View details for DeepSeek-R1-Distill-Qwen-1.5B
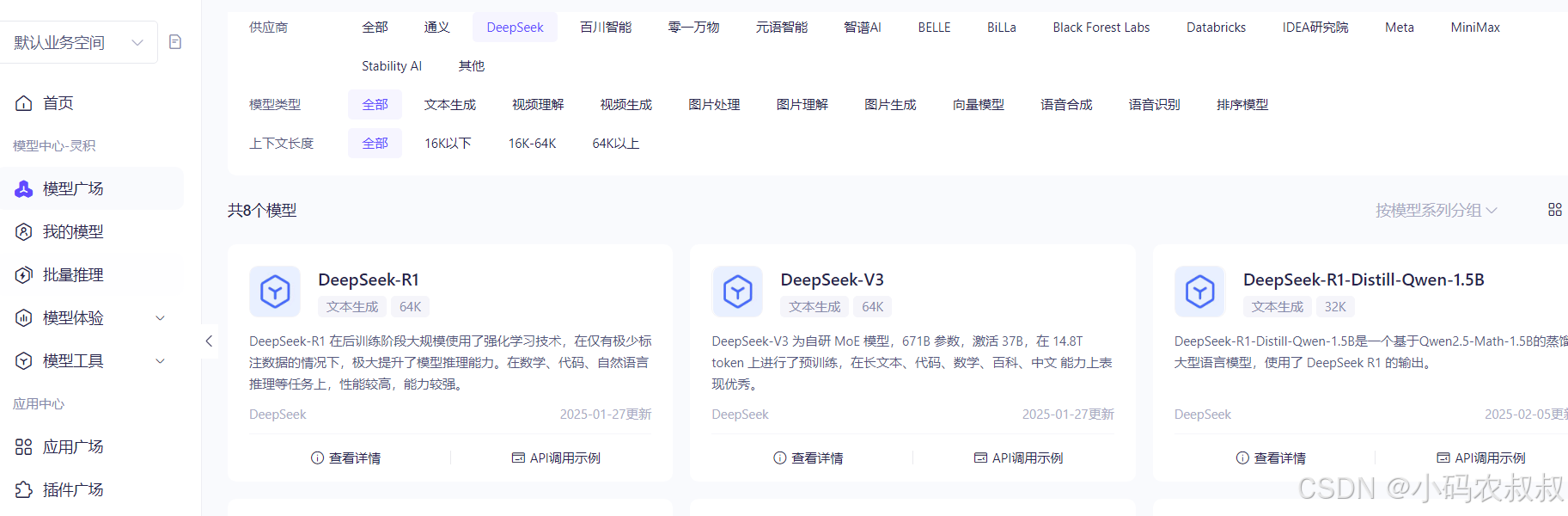This screenshot has width=1568, height=516. 1271,458
